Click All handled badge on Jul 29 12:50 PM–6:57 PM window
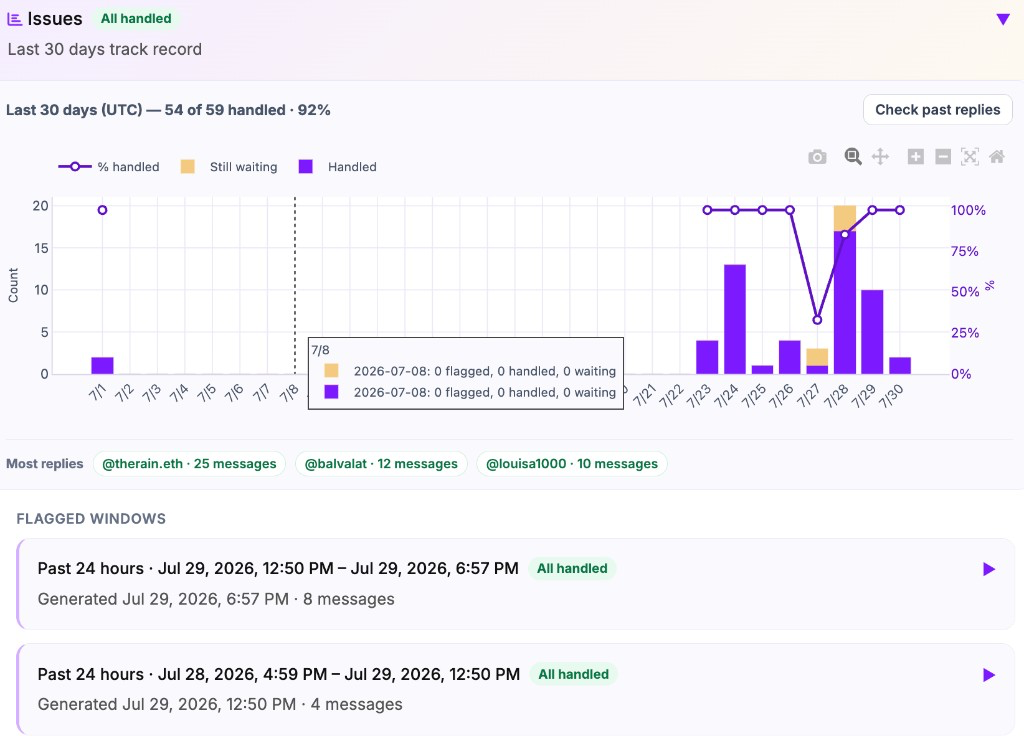 click(x=572, y=568)
